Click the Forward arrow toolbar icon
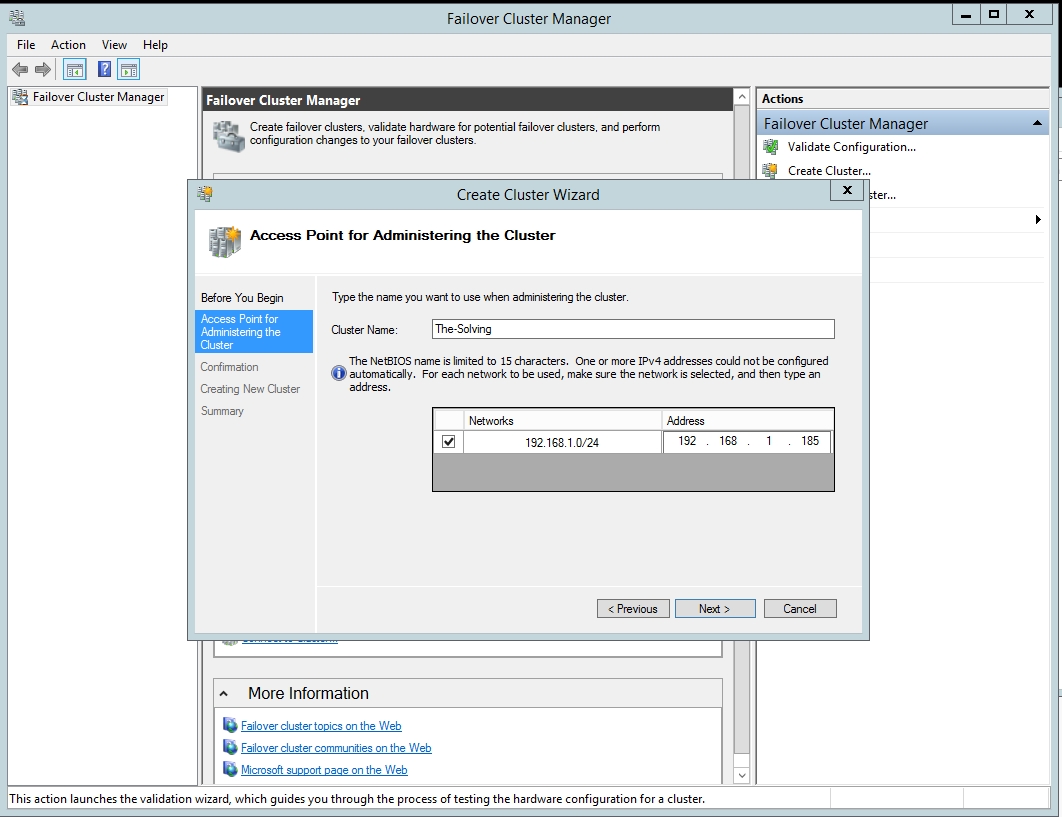 pos(43,69)
